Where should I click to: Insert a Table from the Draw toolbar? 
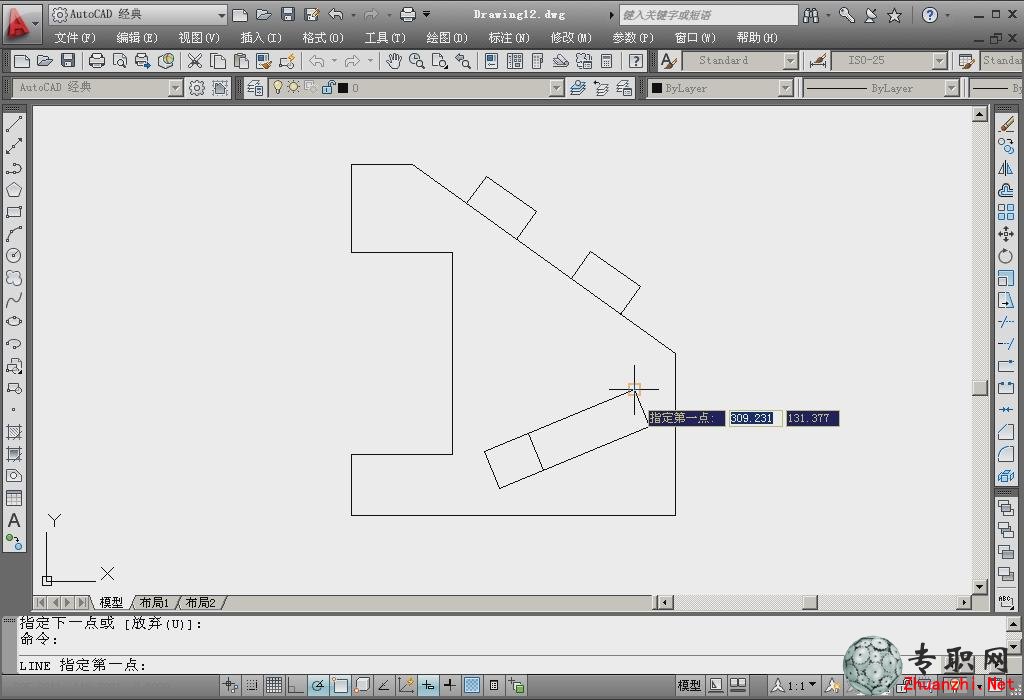tap(14, 498)
